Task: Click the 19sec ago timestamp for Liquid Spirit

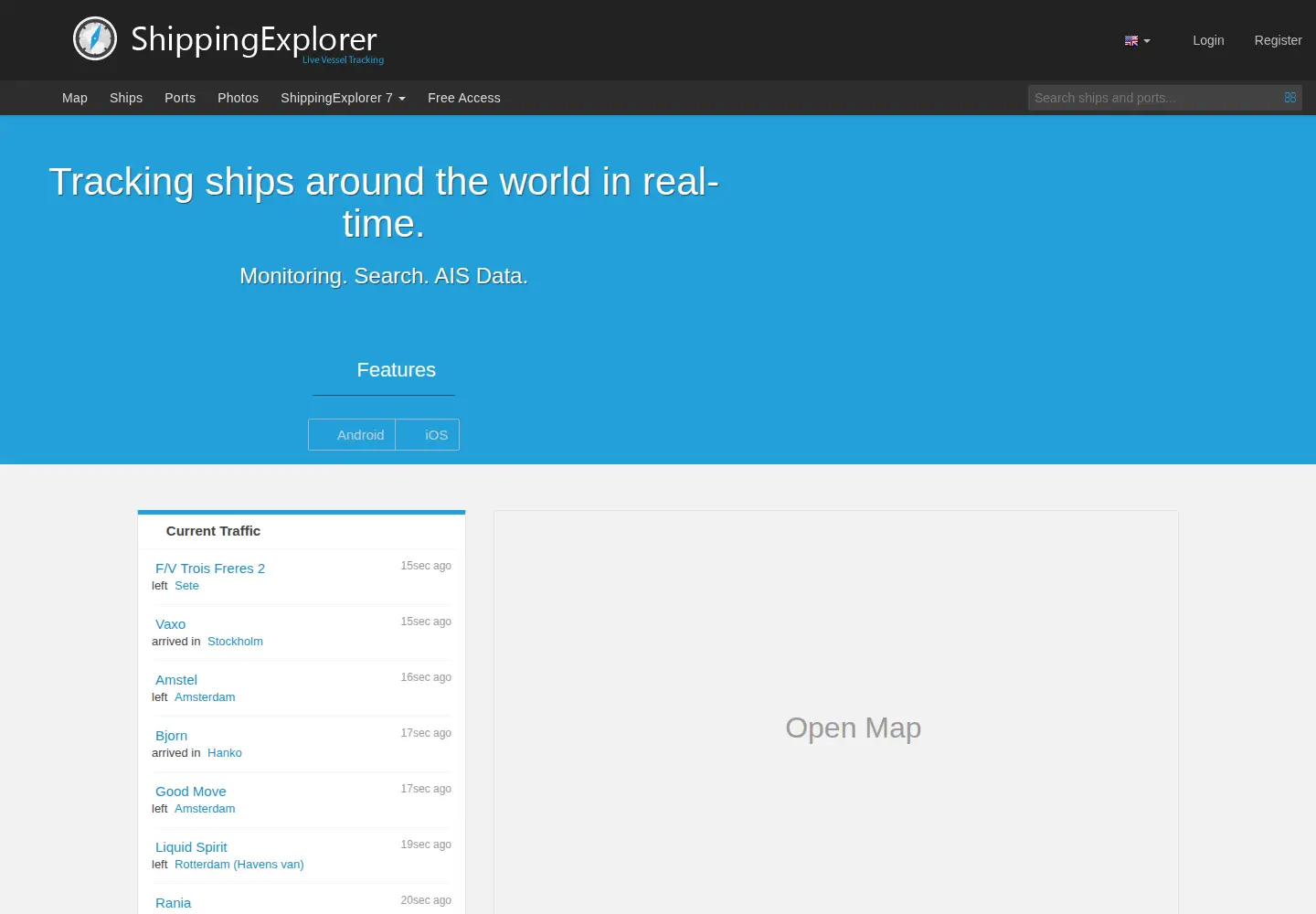Action: [426, 845]
